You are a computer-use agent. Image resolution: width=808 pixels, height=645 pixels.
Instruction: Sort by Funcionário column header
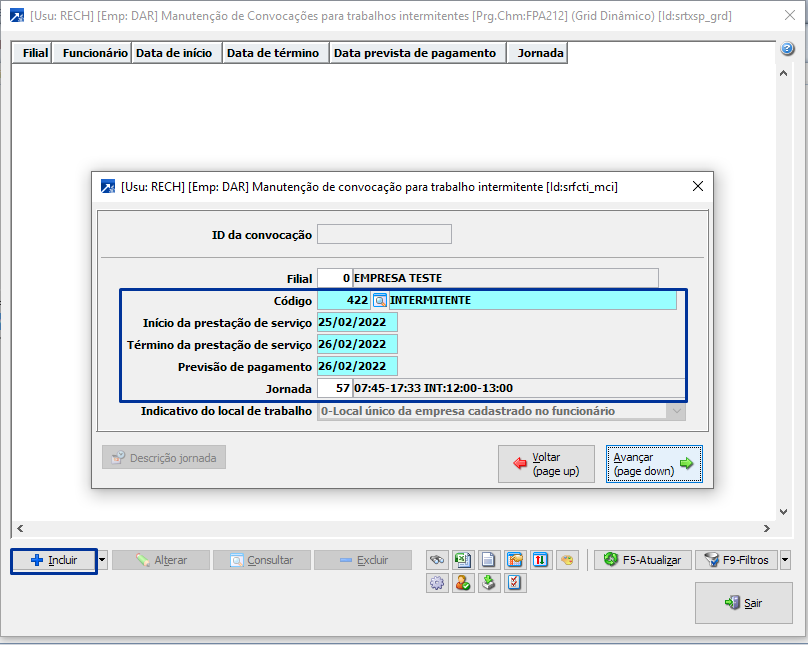(92, 53)
